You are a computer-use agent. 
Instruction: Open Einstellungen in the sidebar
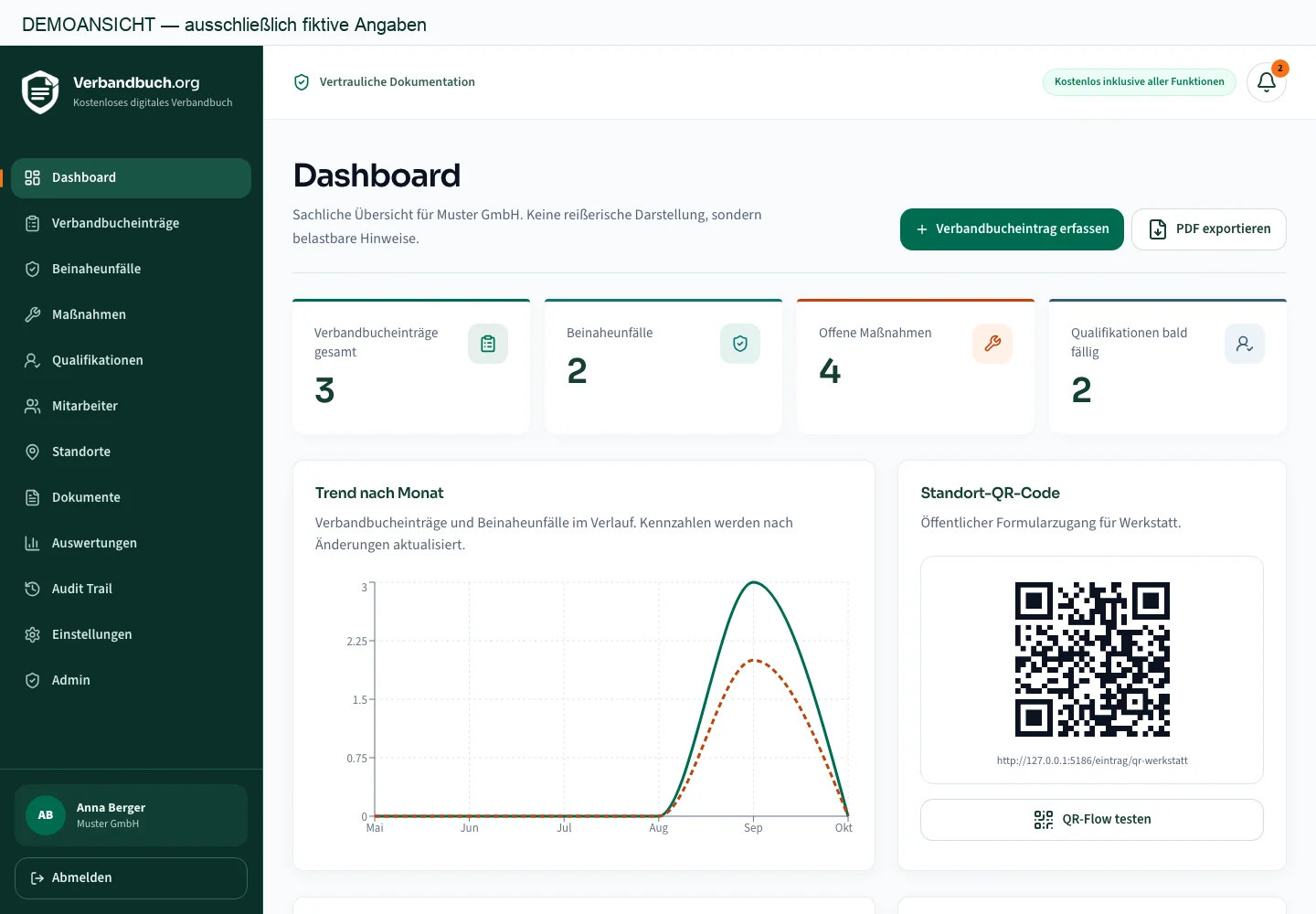coord(131,635)
